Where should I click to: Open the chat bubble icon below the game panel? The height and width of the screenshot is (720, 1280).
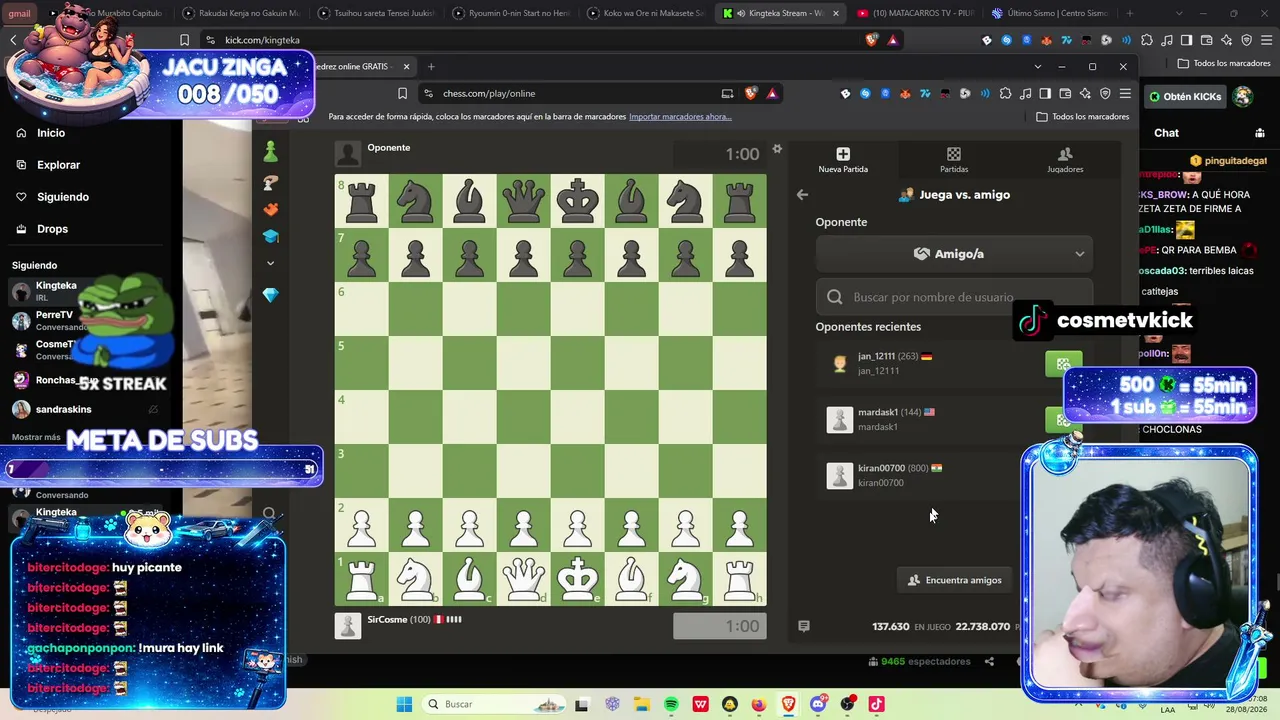point(803,626)
